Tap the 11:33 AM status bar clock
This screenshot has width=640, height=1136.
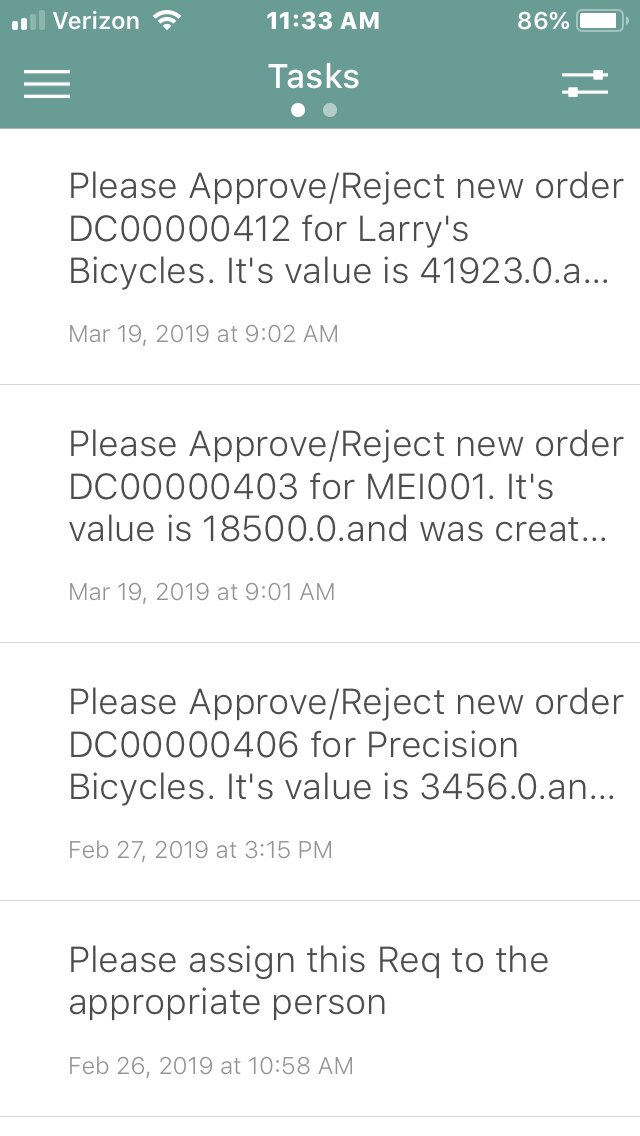point(323,21)
